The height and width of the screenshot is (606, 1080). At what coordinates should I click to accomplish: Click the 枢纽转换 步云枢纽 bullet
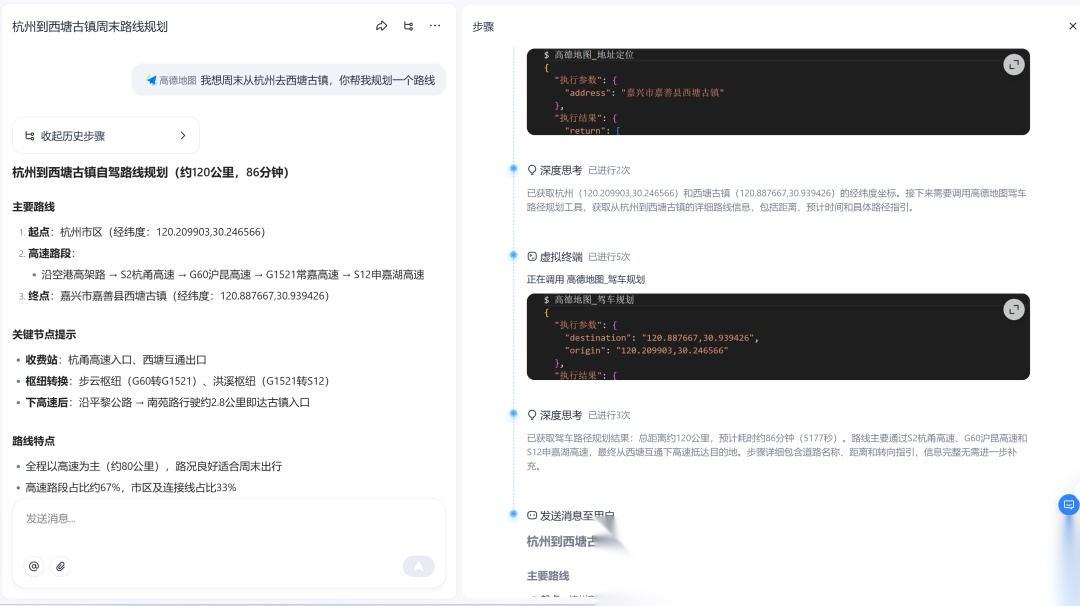point(177,382)
